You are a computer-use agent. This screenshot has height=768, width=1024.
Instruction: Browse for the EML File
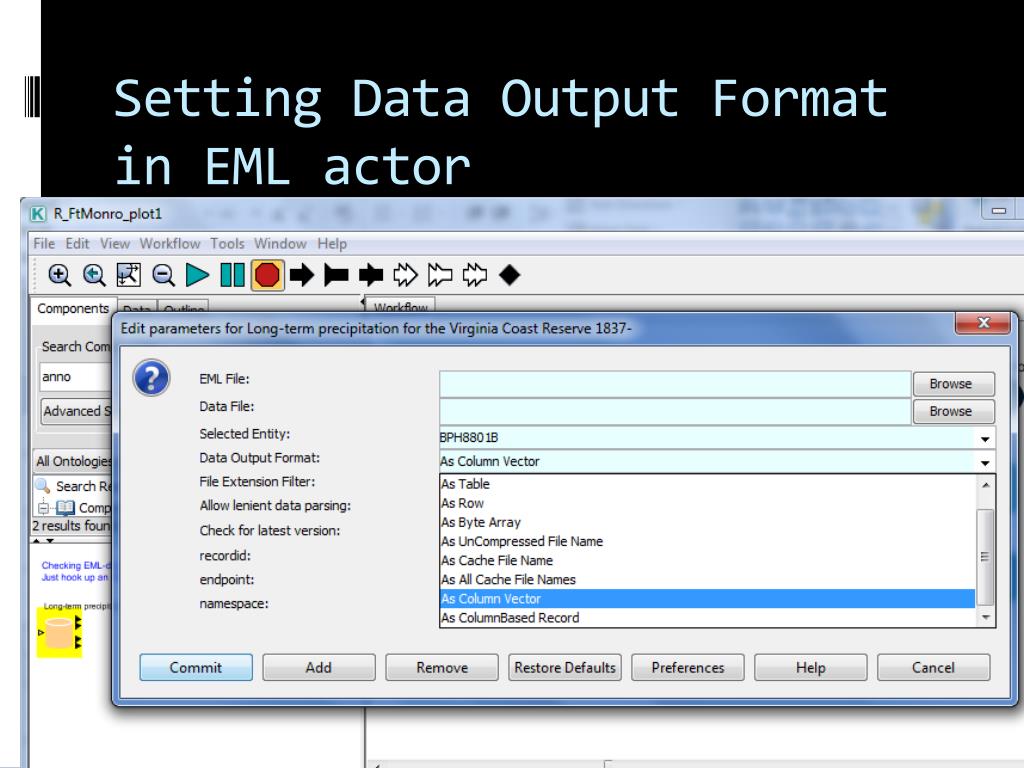[953, 384]
